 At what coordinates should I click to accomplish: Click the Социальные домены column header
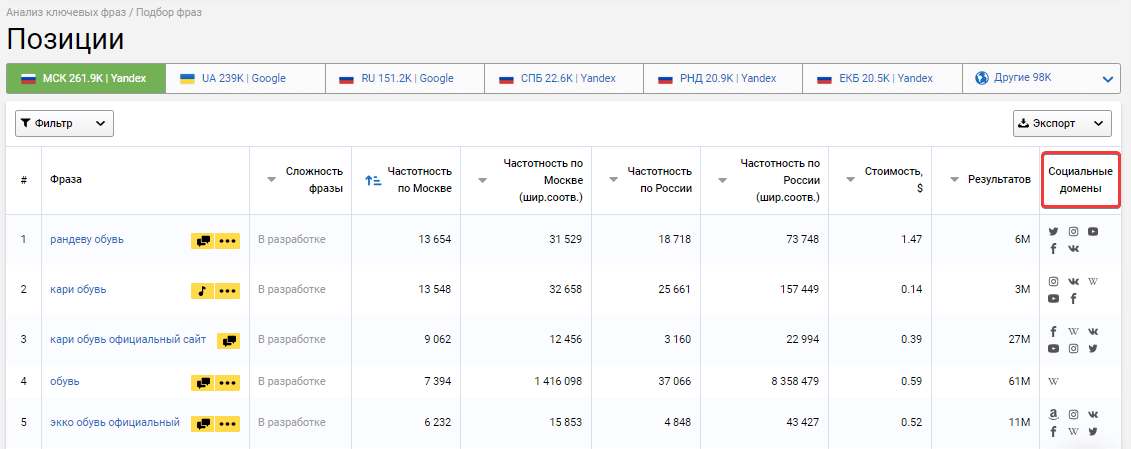[1081, 180]
